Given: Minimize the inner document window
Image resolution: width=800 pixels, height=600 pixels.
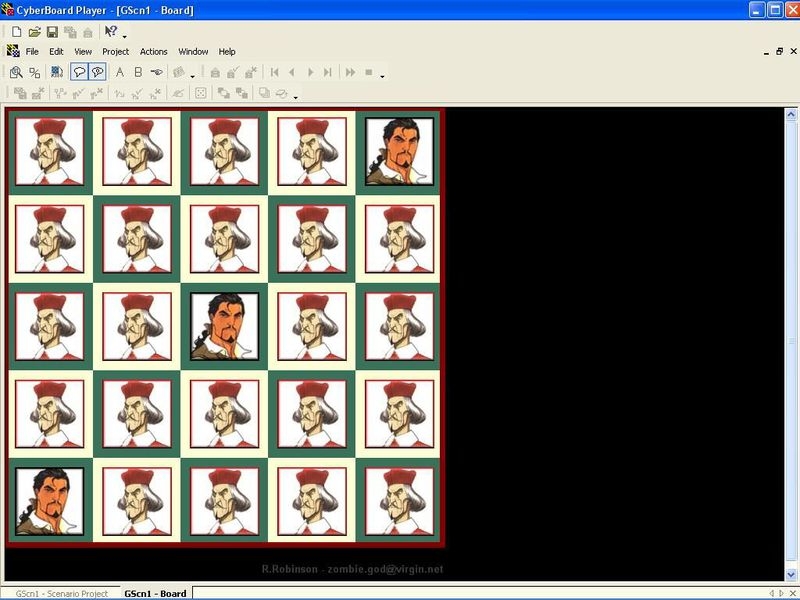Looking at the screenshot, I should pyautogui.click(x=766, y=52).
